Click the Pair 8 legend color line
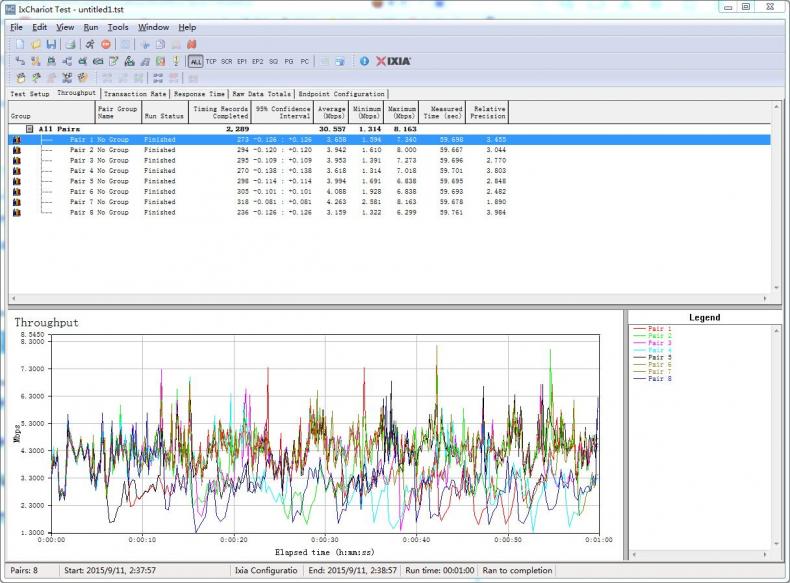This screenshot has width=790, height=583. click(640, 378)
